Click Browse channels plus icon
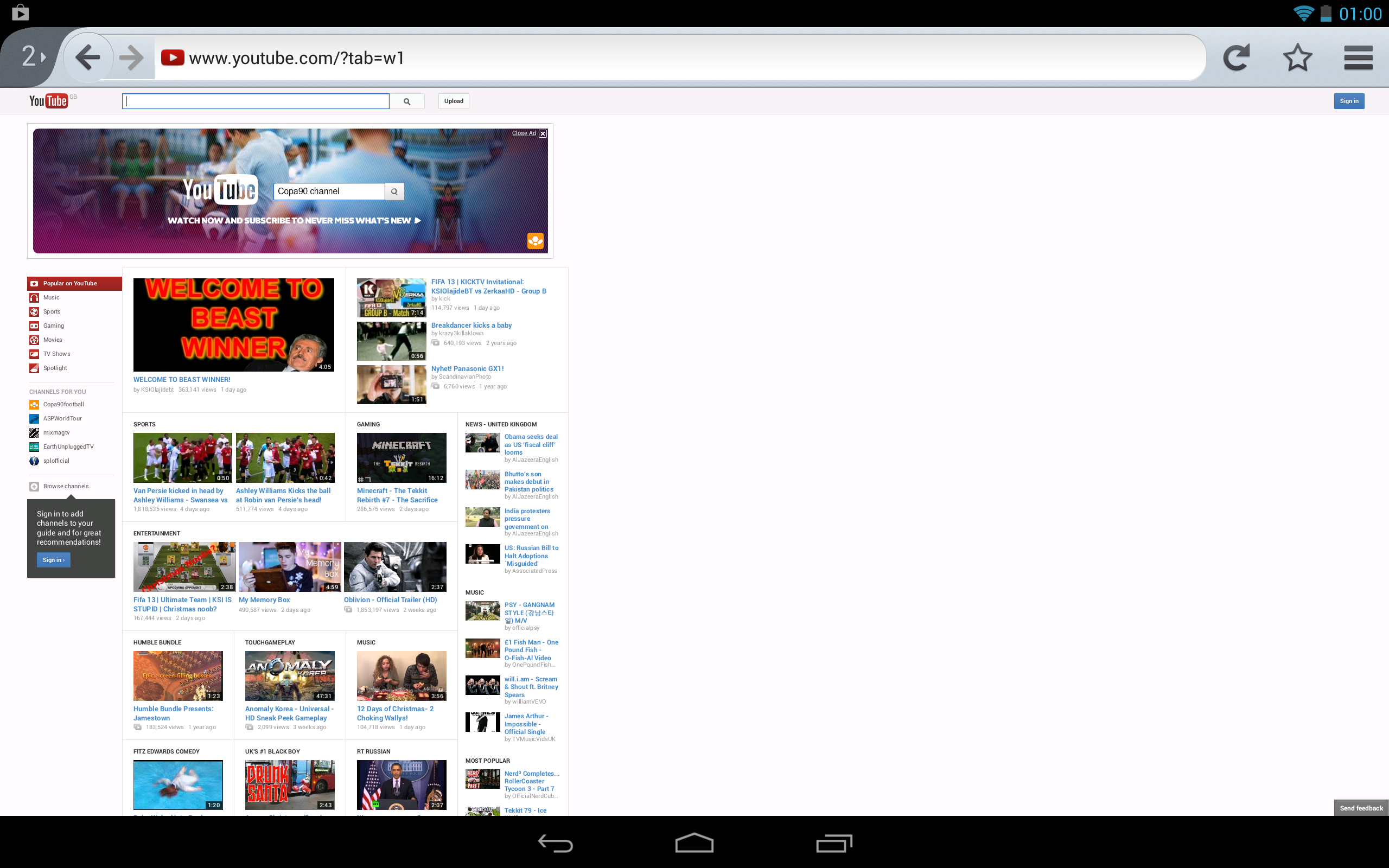This screenshot has height=868, width=1389. click(x=34, y=486)
